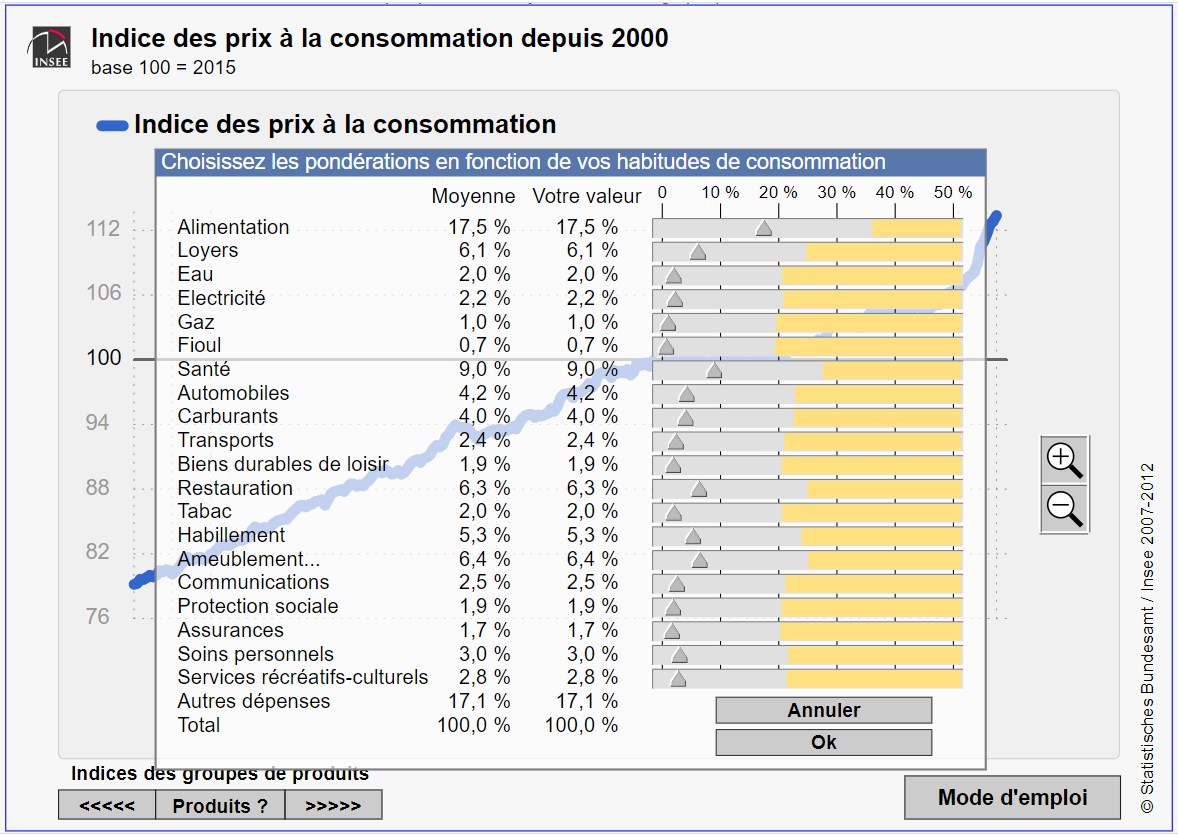Click the INSEE logo icon
Viewport: 1178px width, 835px height.
50,50
